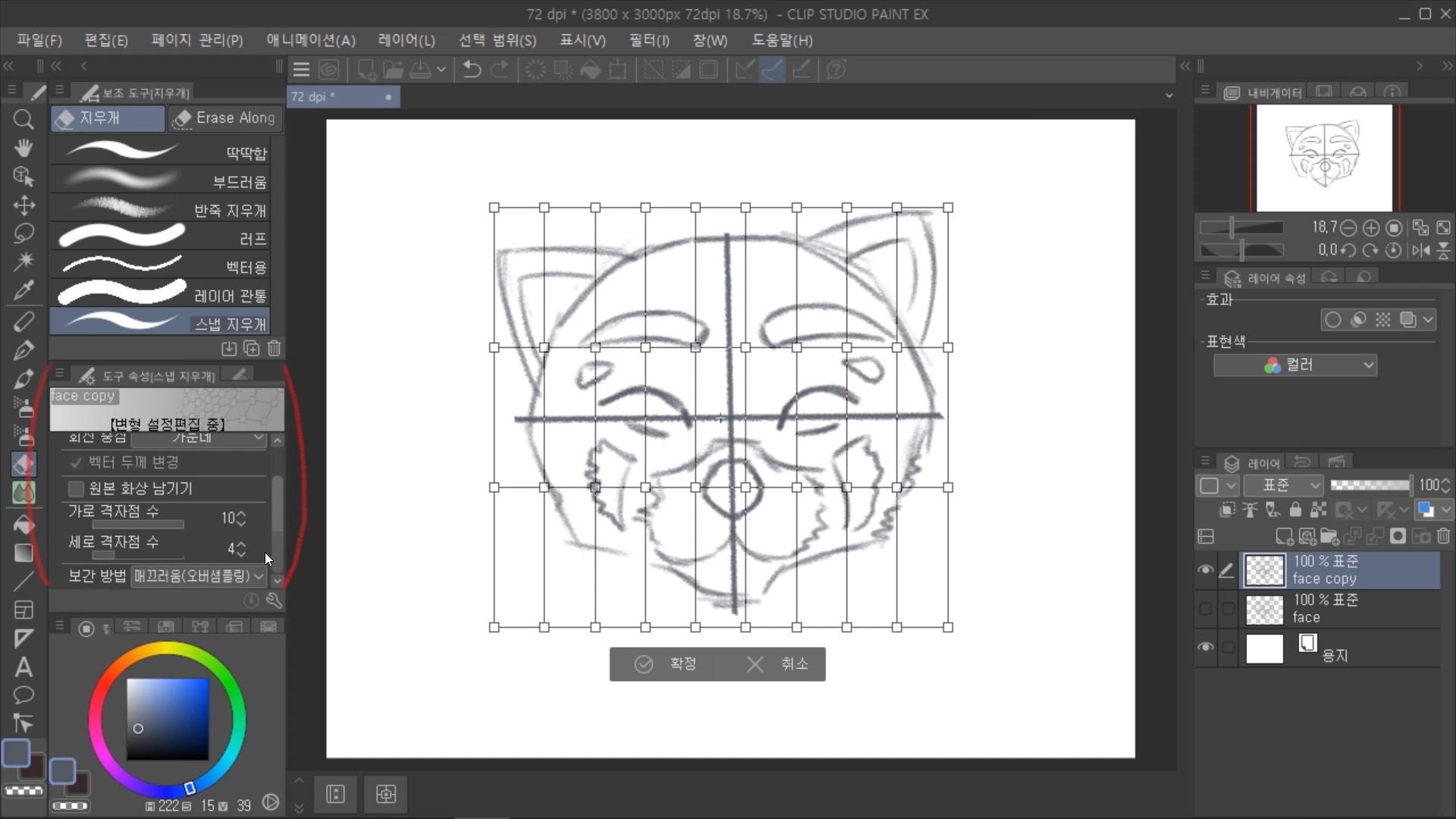1456x819 pixels.
Task: Click the delete layer trash icon
Action: tap(1443, 537)
